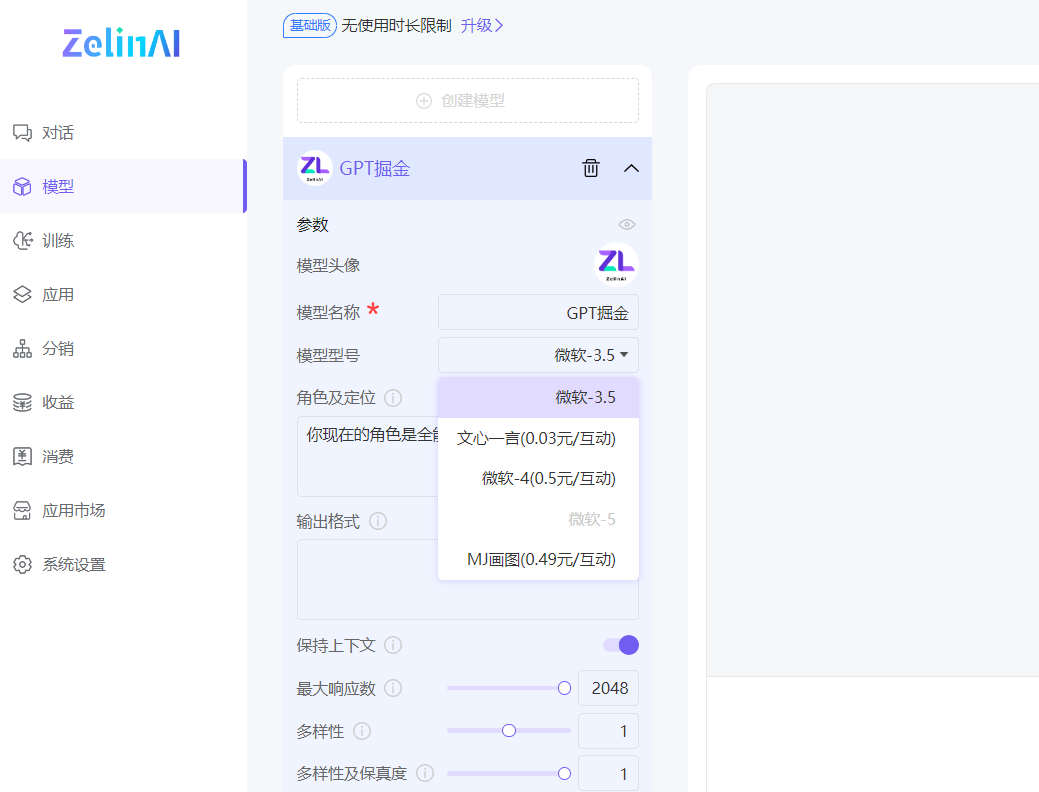Click the info icon beside 最大响应数

(x=393, y=689)
